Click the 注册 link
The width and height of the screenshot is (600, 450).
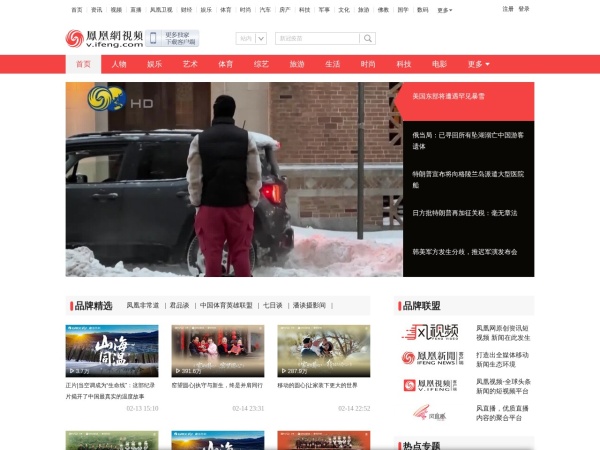click(508, 9)
